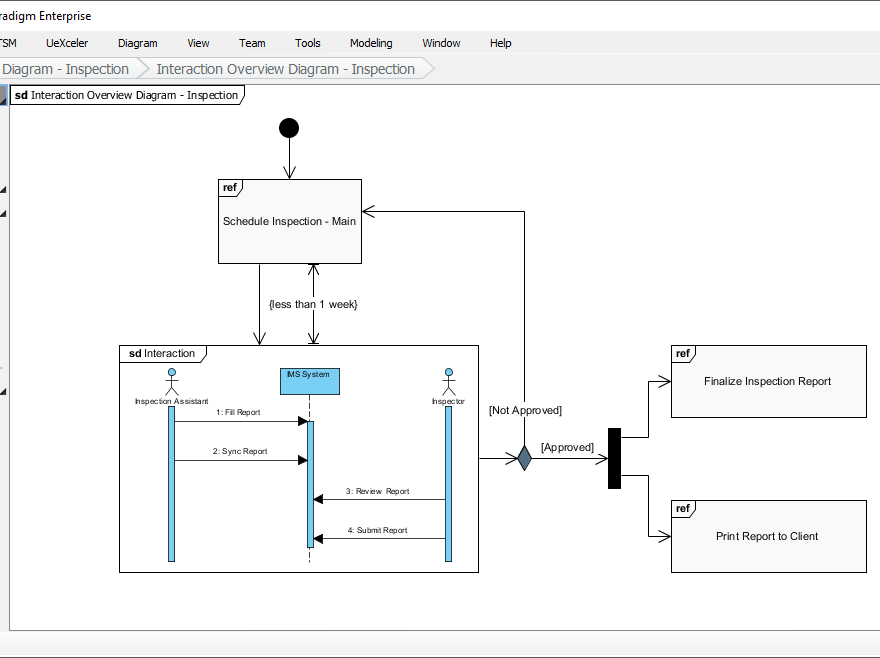
Task: Click the black join bar node
Action: pyautogui.click(x=614, y=457)
